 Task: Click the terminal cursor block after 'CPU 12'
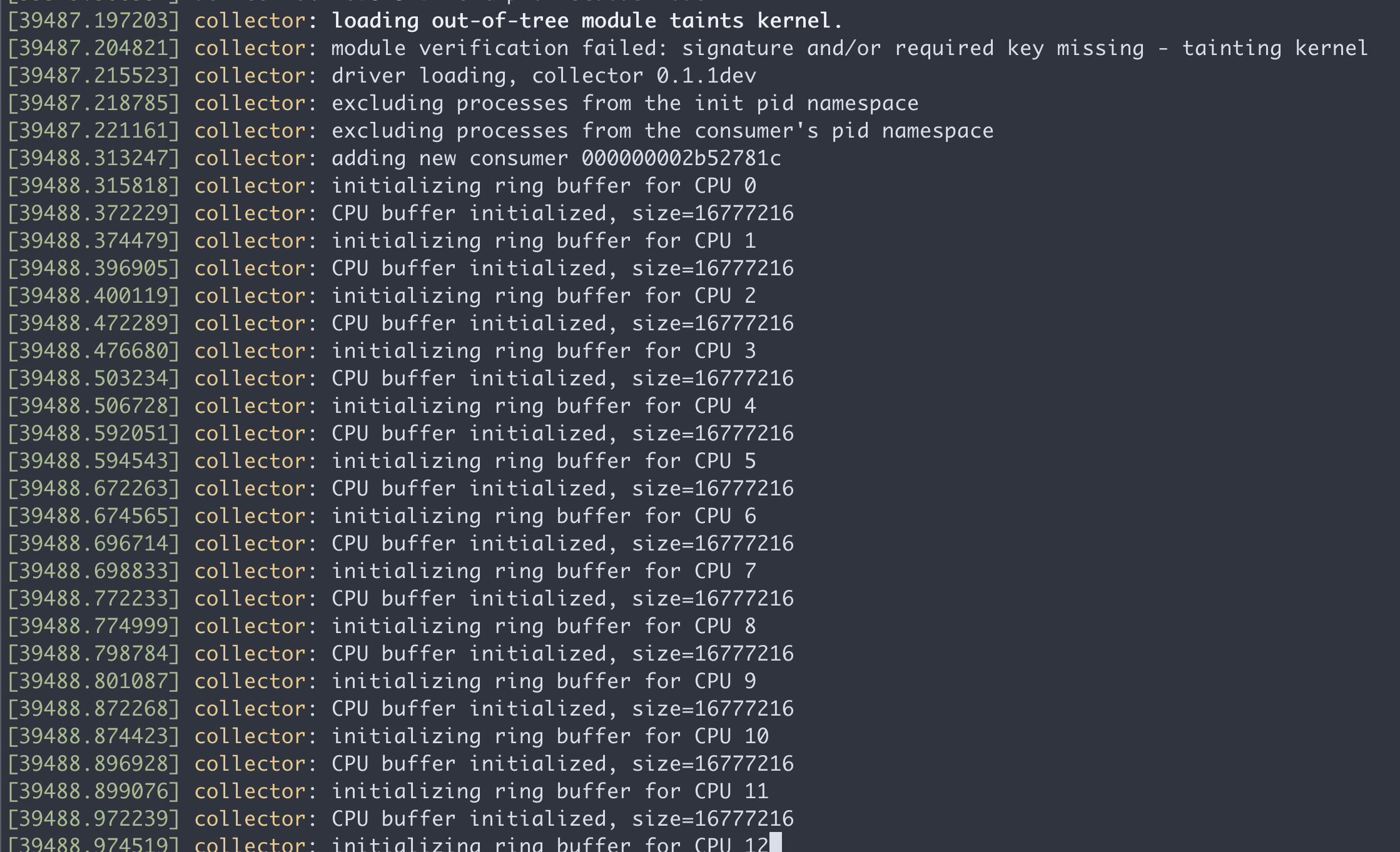coord(776,843)
